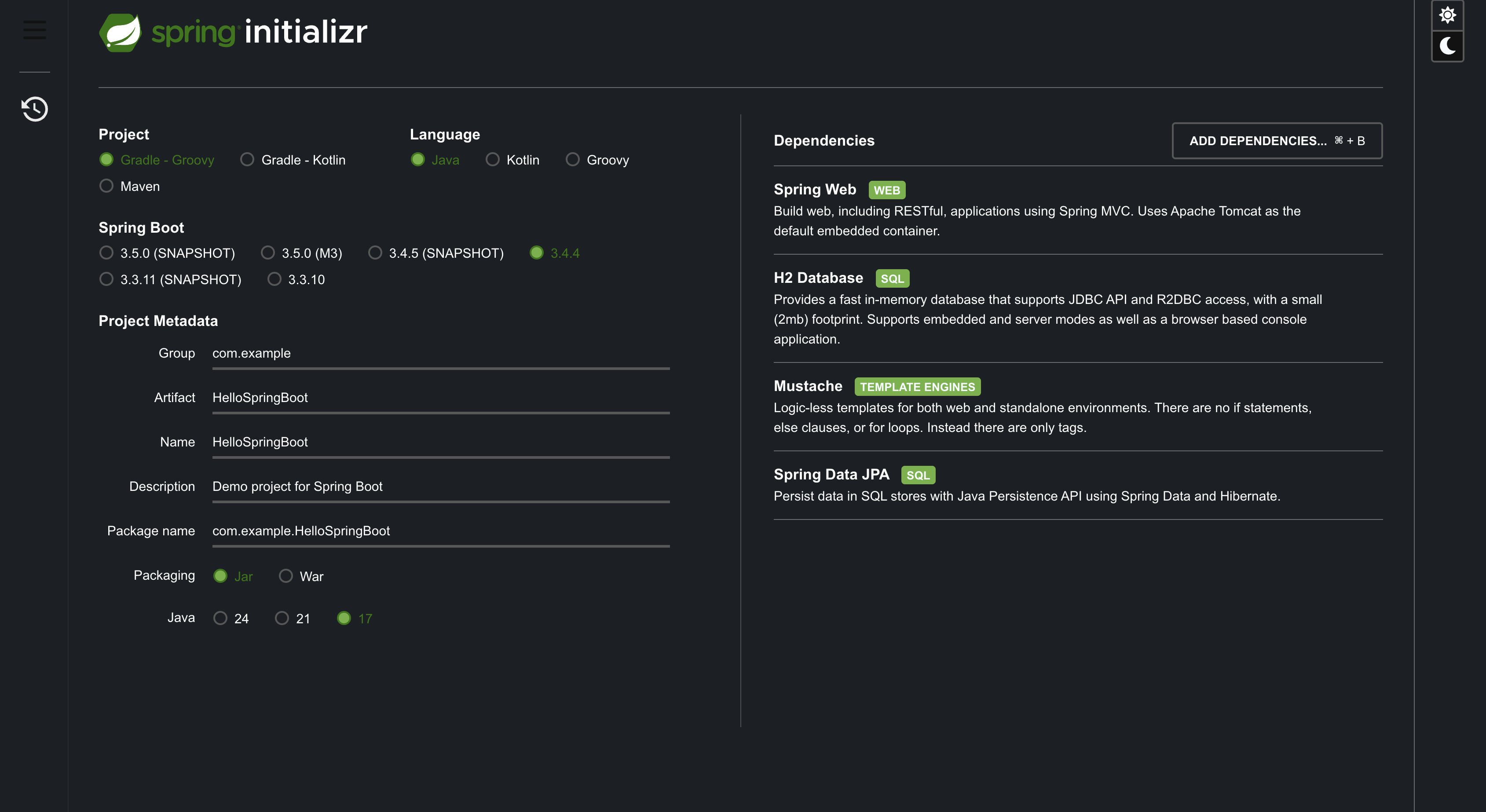Select Gradle - Kotlin project
The height and width of the screenshot is (812, 1486).
click(x=248, y=160)
